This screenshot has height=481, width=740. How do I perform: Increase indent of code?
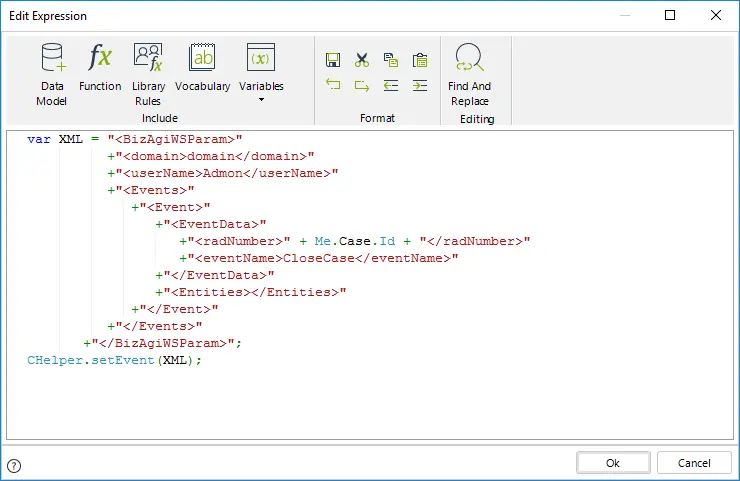(x=420, y=85)
